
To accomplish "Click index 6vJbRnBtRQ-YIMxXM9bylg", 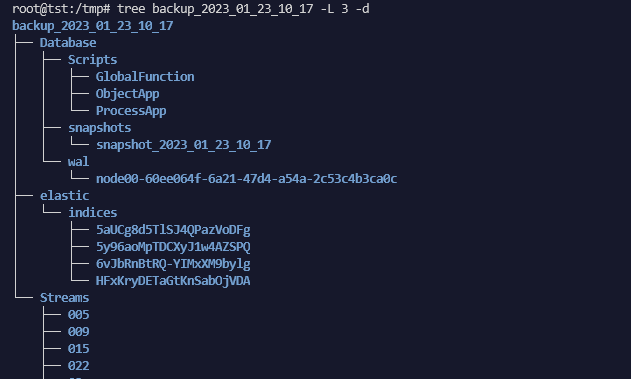I will [x=173, y=264].
